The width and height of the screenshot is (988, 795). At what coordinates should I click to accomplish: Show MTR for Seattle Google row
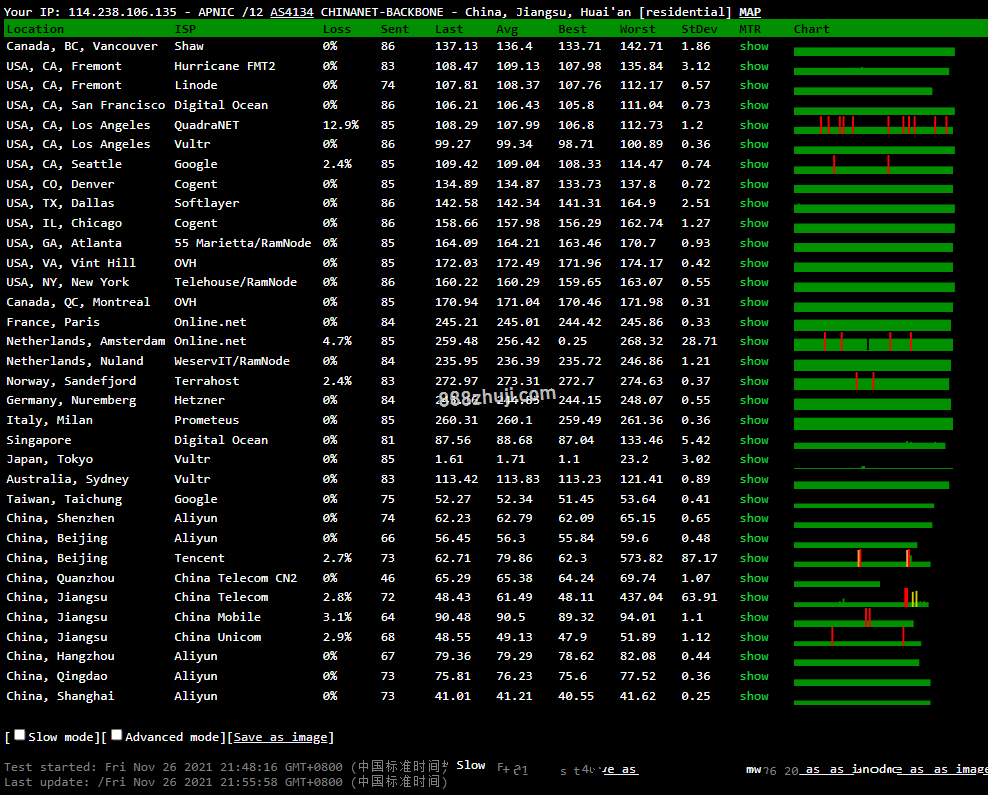[754, 164]
